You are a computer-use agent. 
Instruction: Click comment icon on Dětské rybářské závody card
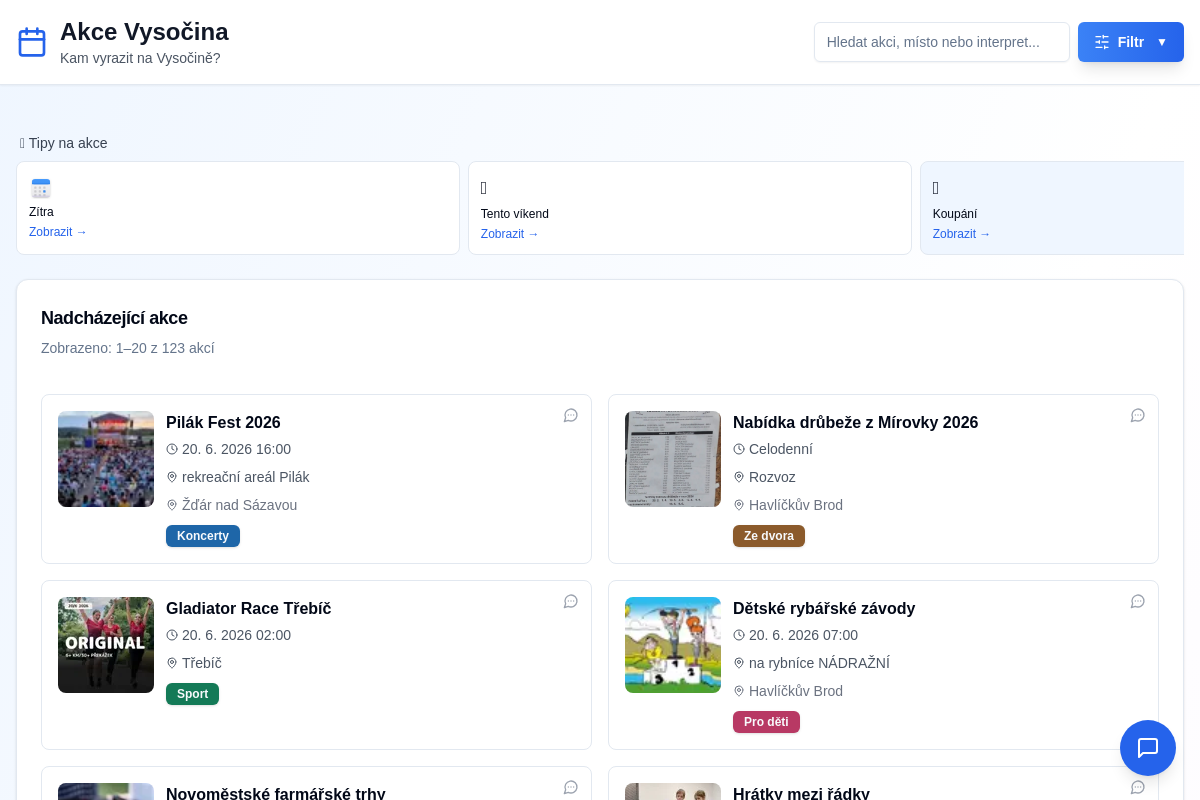1138,601
